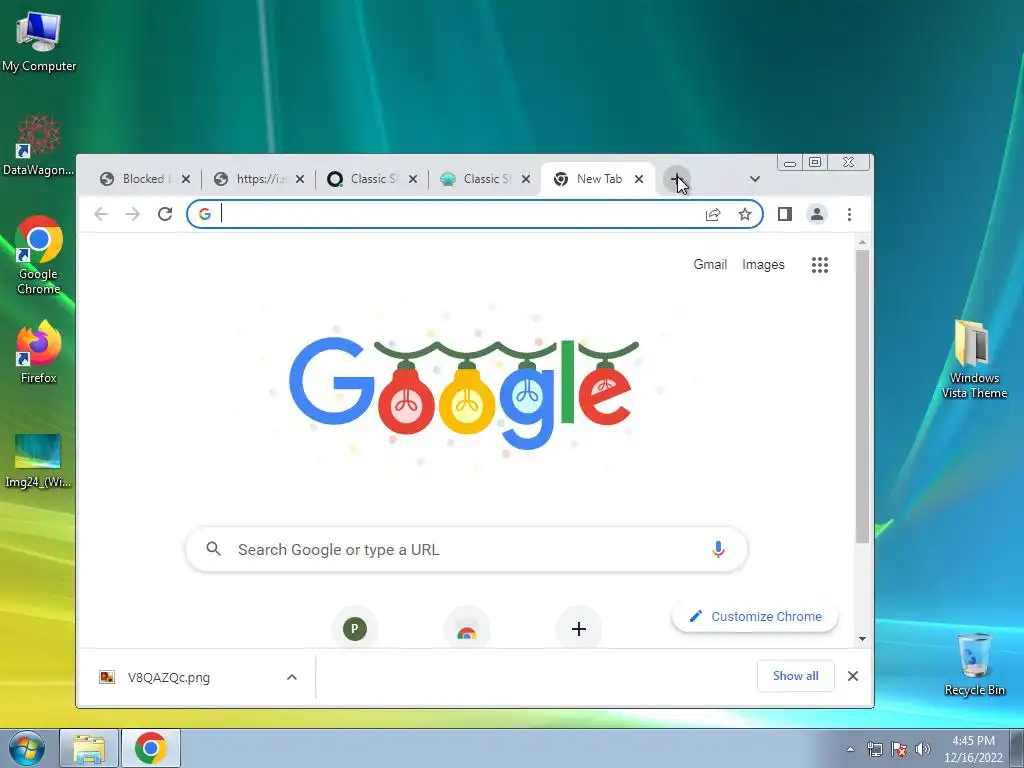Switch to the Classic Shell tab with seashell icon
This screenshot has width=1024, height=768.
pos(485,179)
